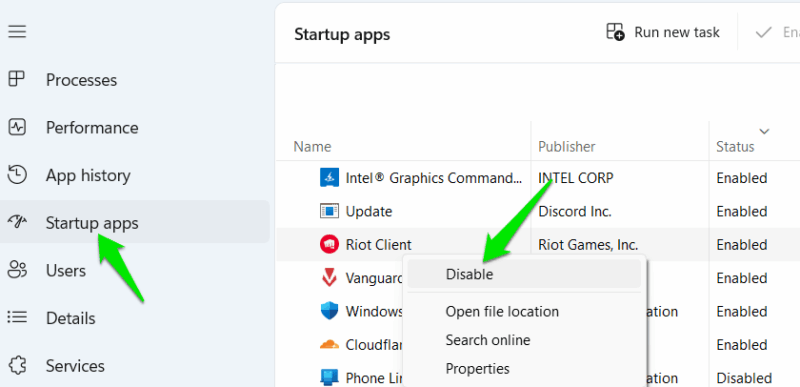
Task: Click Disabled status in Phone Link row
Action: (744, 378)
